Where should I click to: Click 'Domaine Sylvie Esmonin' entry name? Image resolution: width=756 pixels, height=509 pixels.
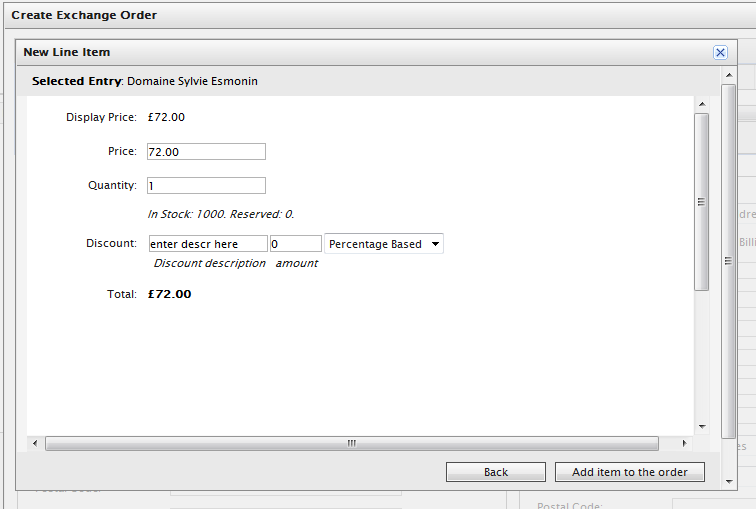(192, 81)
